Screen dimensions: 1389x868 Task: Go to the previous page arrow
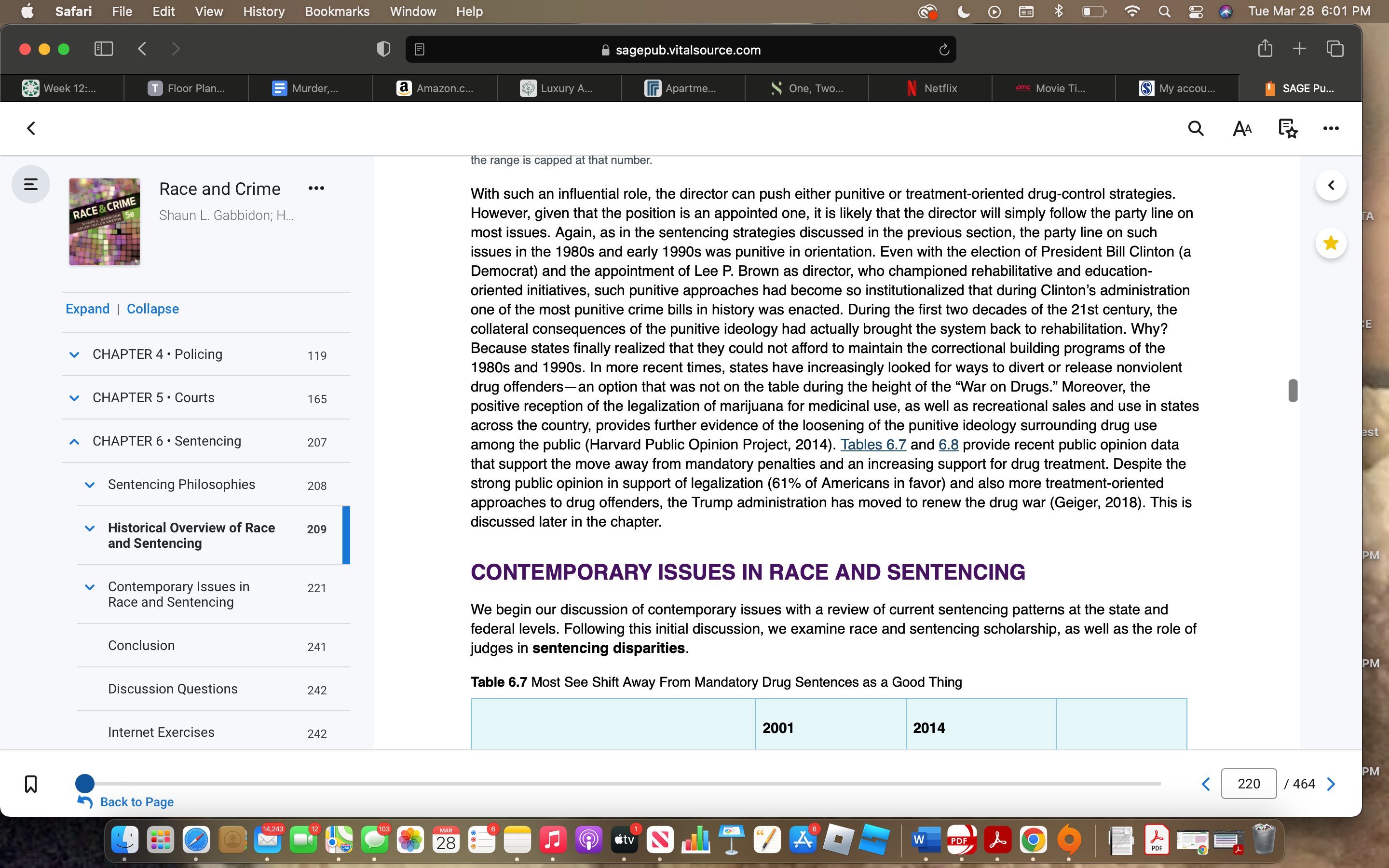coord(1205,784)
